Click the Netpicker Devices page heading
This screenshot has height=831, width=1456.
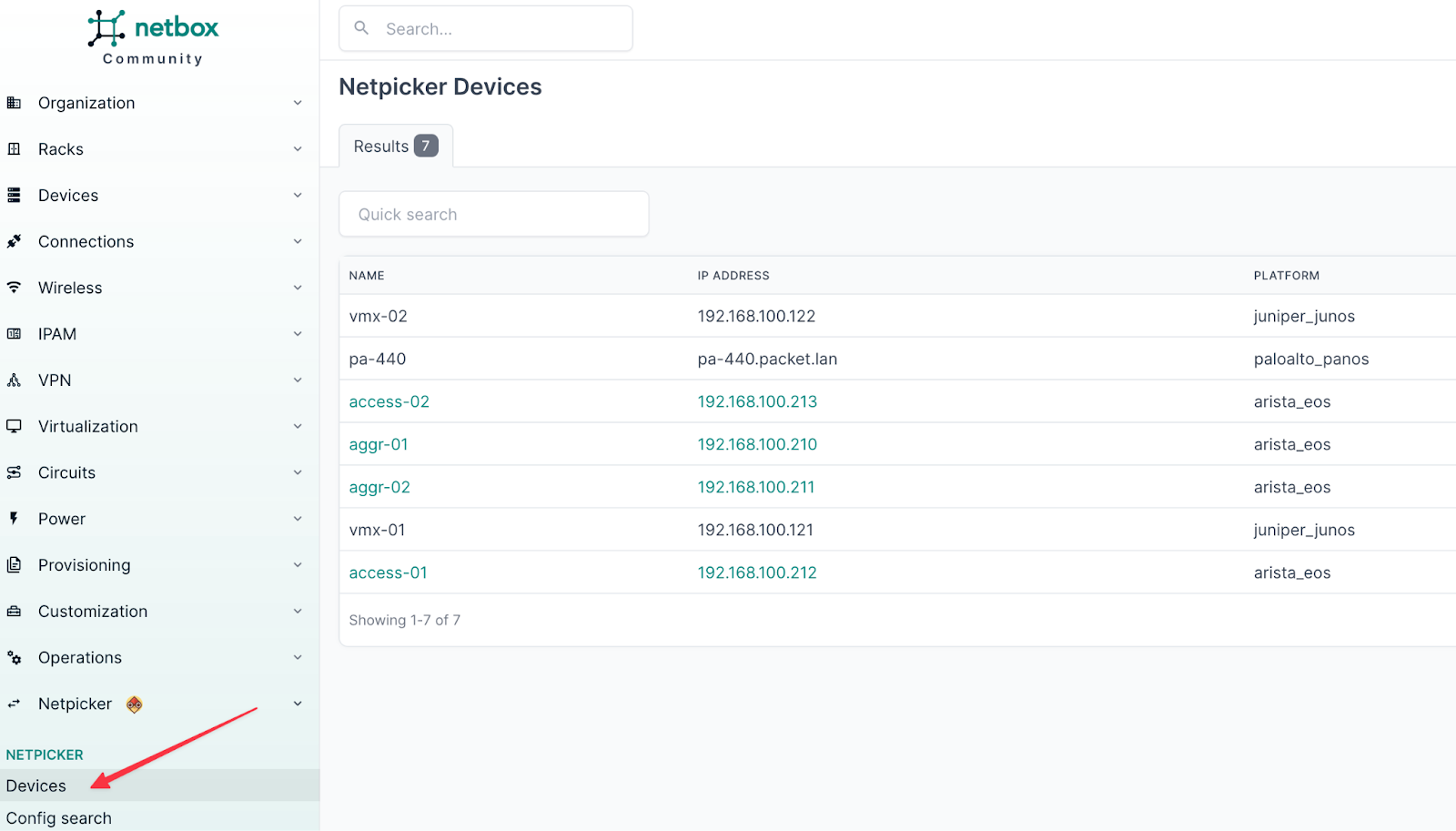coord(440,86)
